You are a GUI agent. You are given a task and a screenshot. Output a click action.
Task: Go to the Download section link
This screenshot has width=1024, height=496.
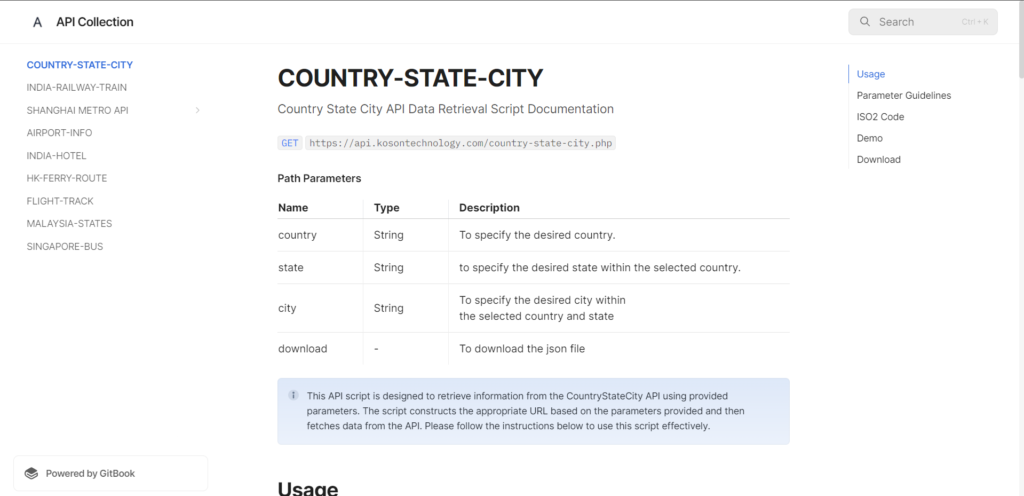click(879, 160)
